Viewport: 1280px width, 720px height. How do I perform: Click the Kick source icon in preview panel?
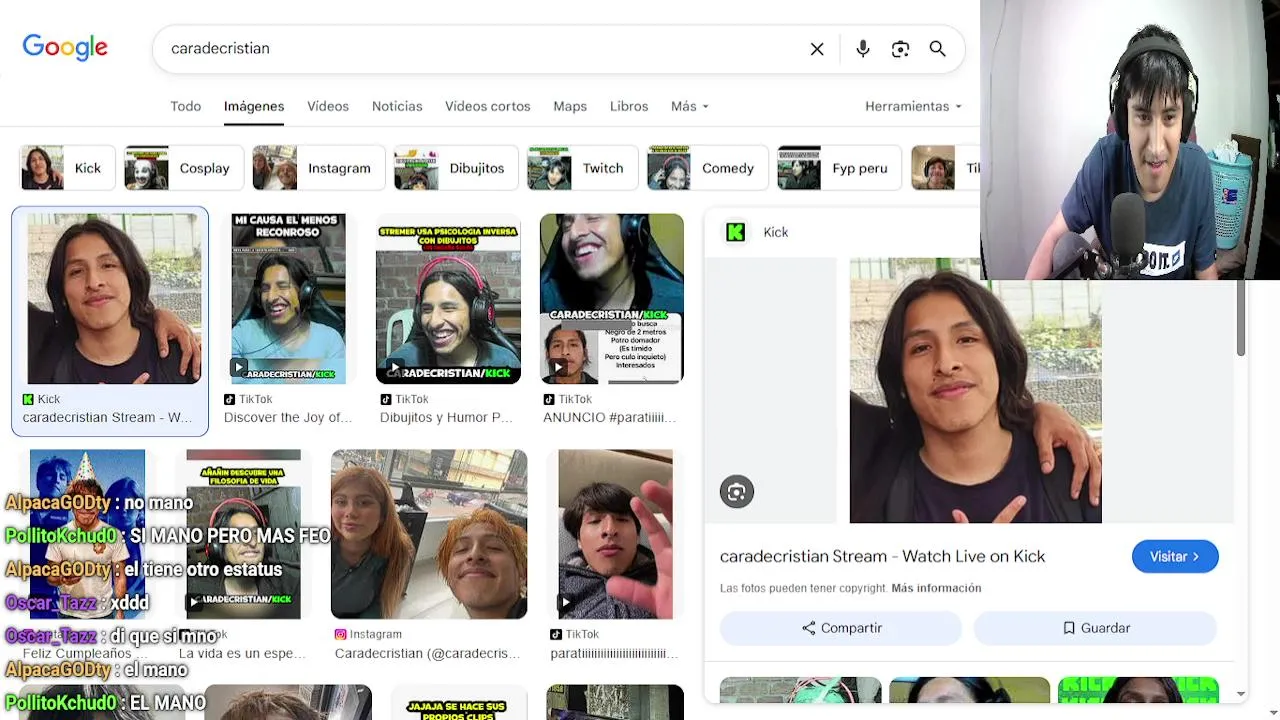[736, 232]
